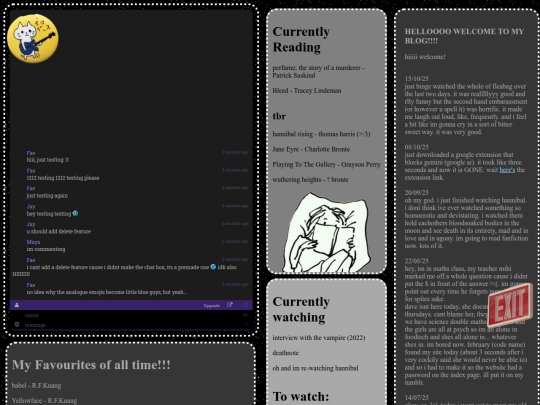This screenshot has height=405, width=540.
Task: Click the "just testing again" message
Action: [47, 196]
